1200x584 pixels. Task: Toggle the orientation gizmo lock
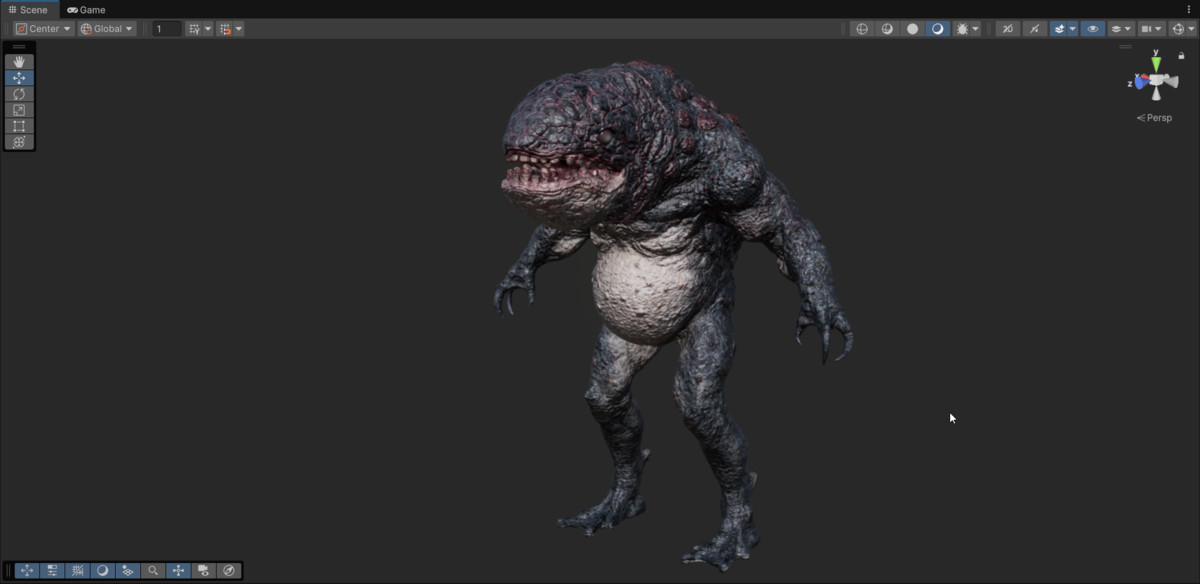[1181, 56]
